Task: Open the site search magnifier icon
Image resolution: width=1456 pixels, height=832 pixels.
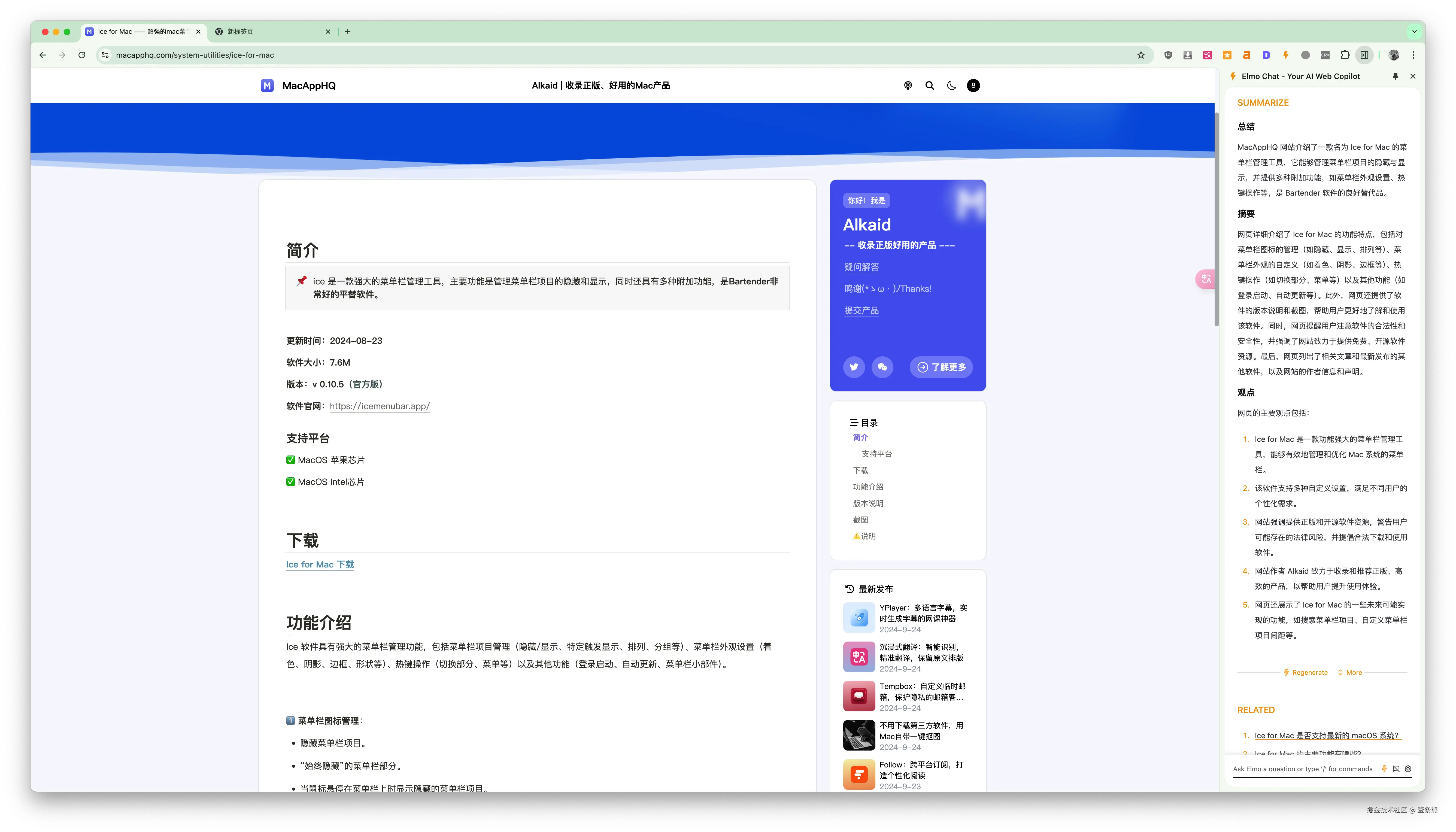Action: tap(930, 86)
